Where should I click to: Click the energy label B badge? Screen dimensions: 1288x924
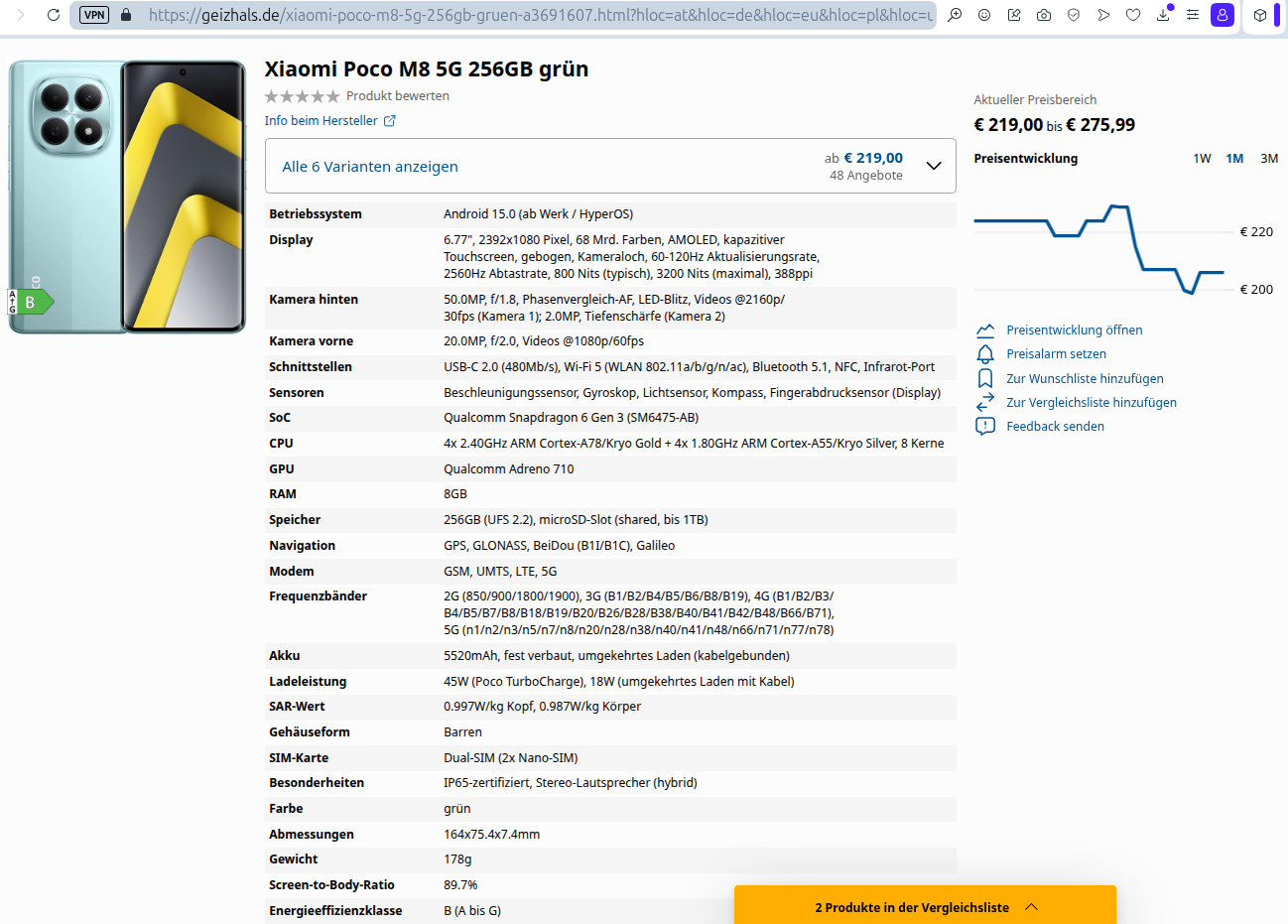point(30,302)
